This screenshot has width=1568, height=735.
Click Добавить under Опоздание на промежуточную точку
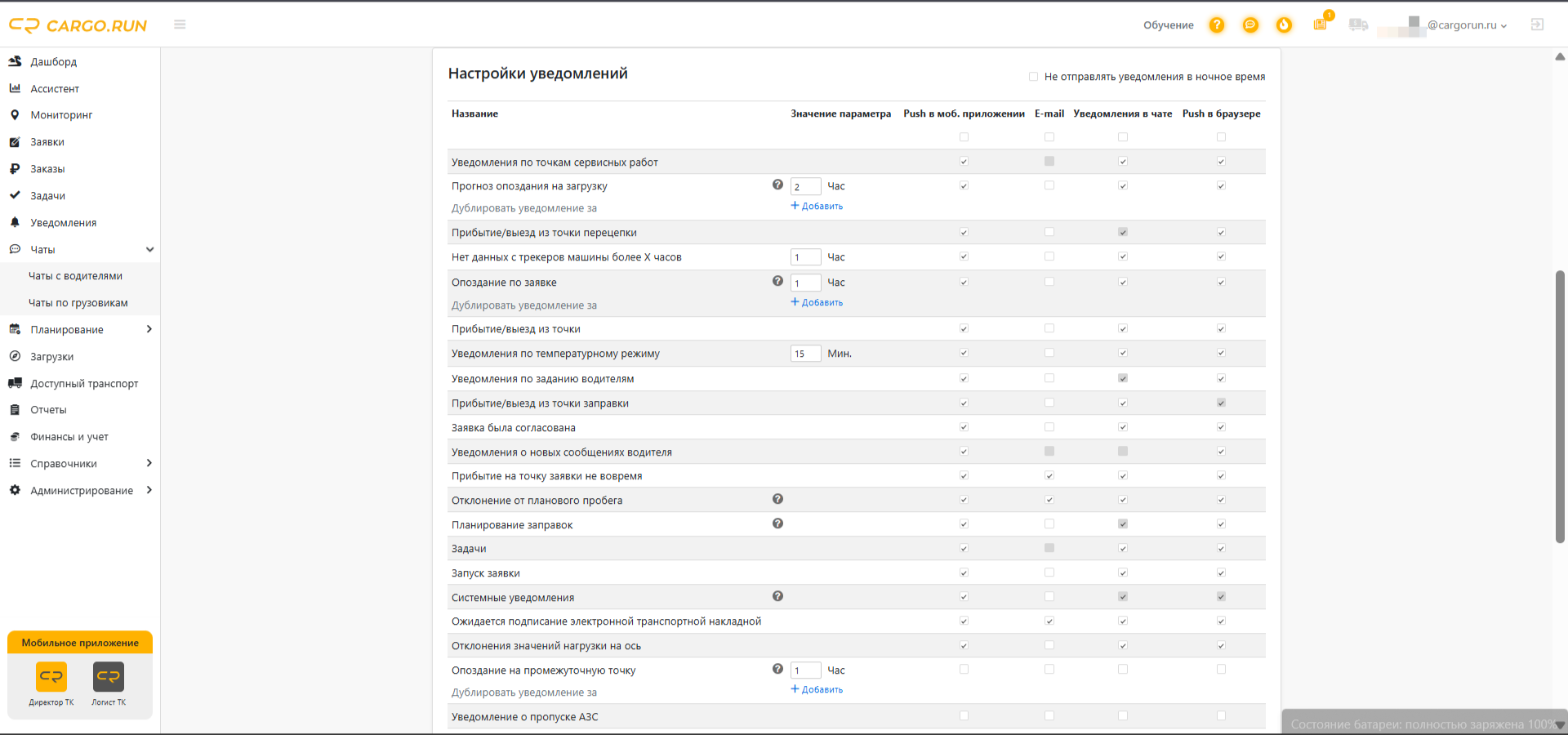(x=817, y=689)
